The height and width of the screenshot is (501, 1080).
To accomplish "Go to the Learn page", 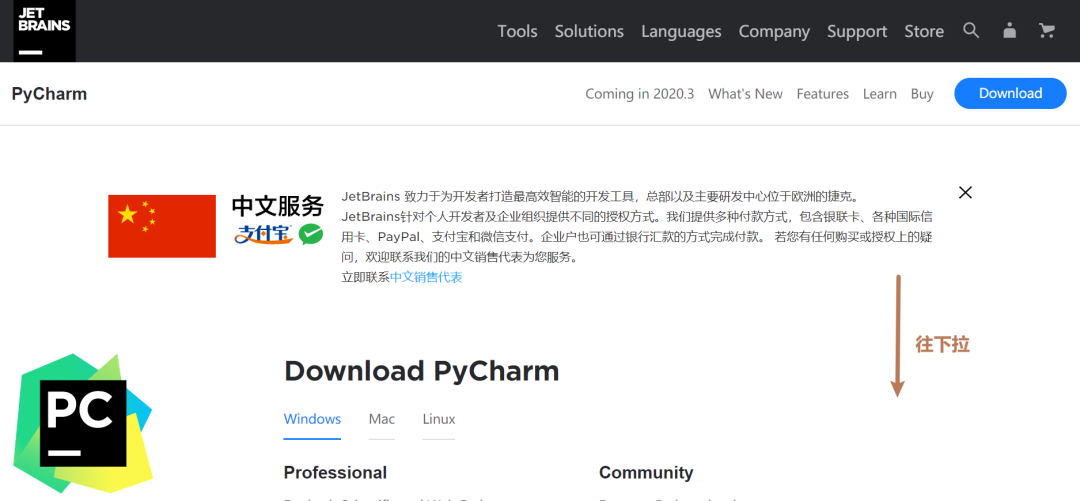I will 880,94.
